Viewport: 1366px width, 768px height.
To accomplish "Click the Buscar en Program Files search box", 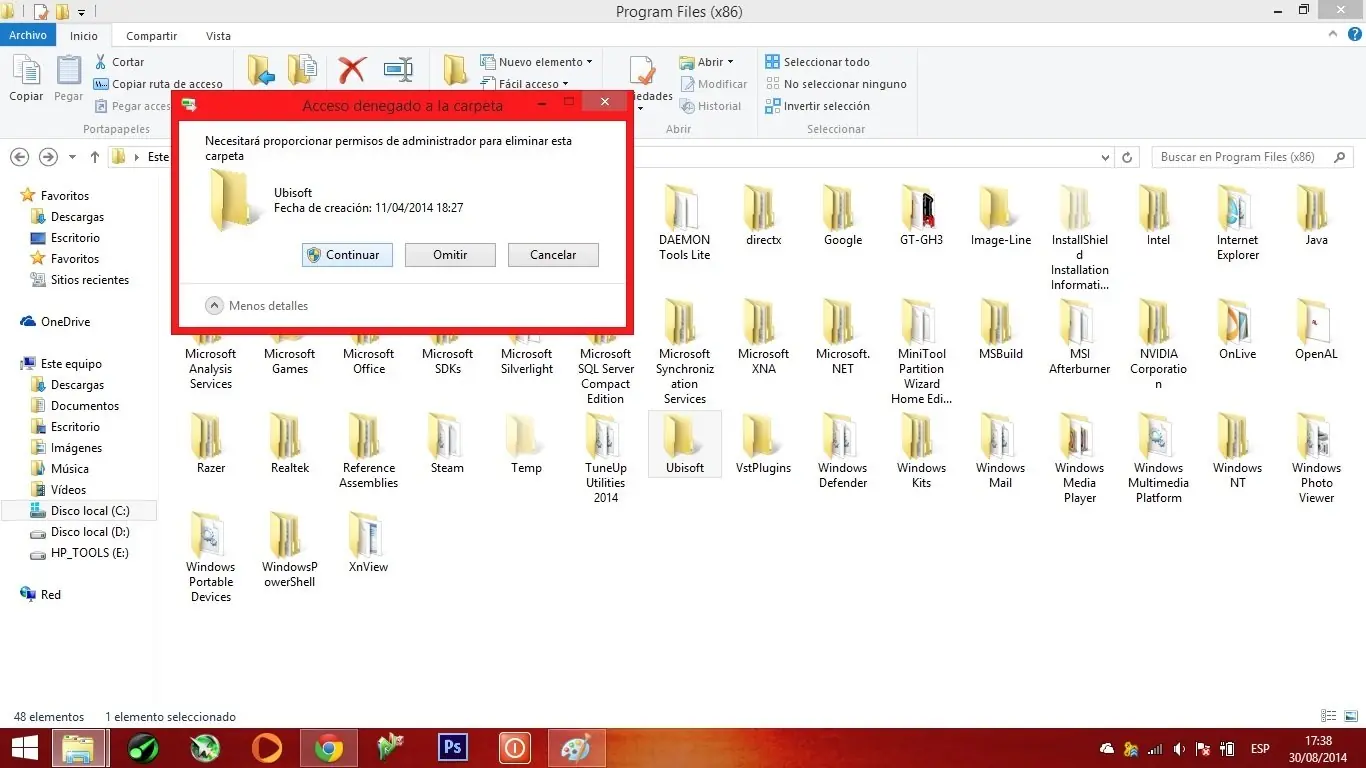I will click(1251, 157).
